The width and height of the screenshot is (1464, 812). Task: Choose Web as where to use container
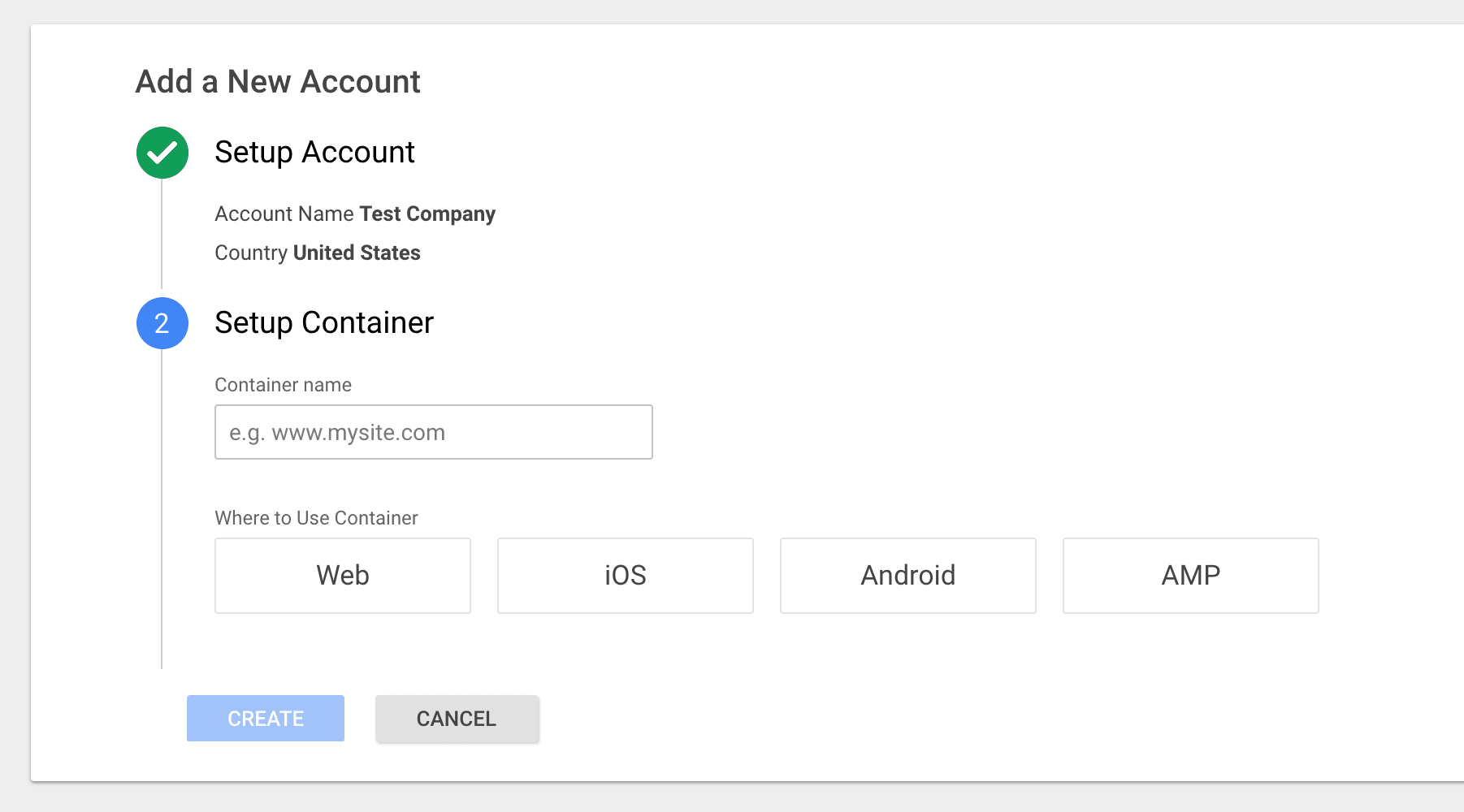tap(342, 575)
